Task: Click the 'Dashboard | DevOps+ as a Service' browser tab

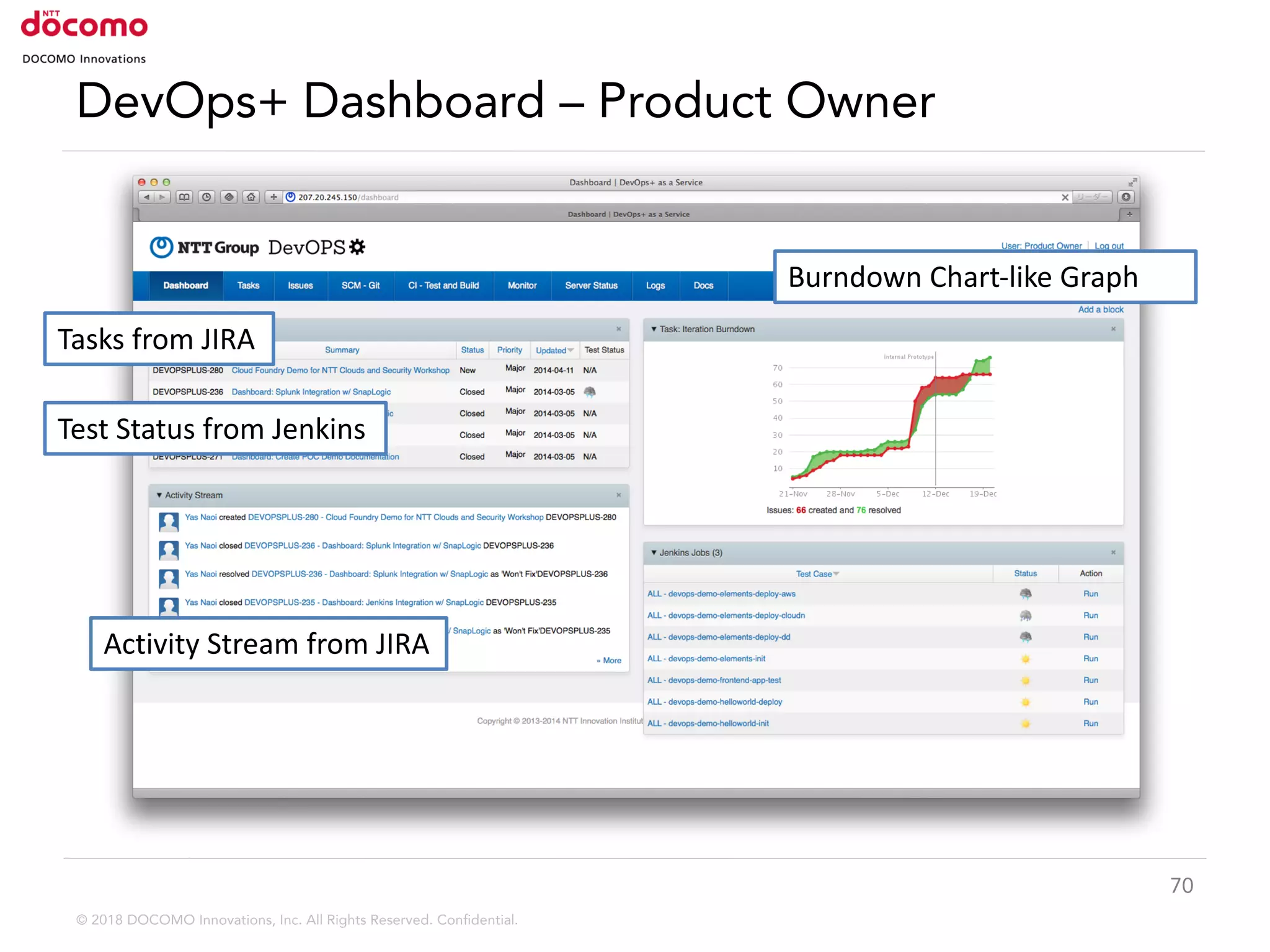Action: (629, 214)
